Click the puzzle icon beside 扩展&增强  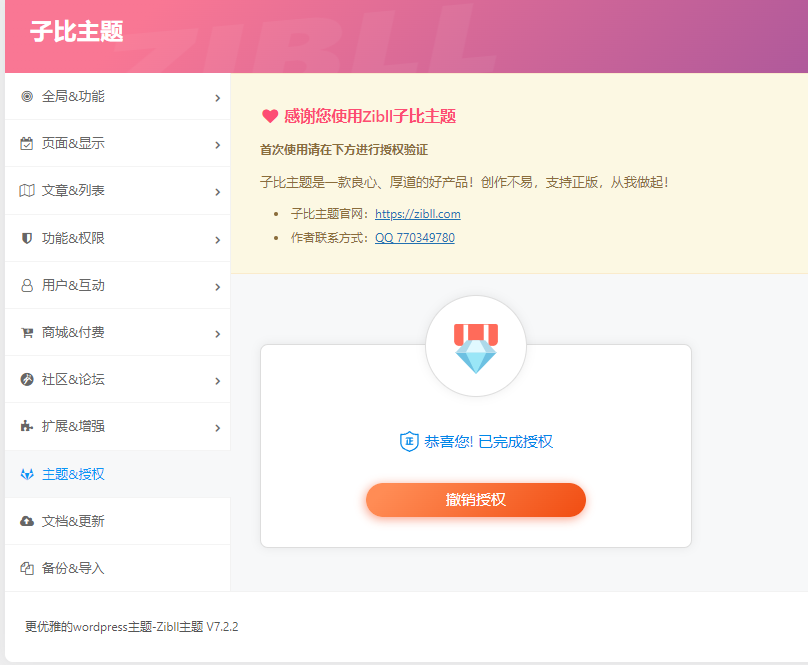27,426
